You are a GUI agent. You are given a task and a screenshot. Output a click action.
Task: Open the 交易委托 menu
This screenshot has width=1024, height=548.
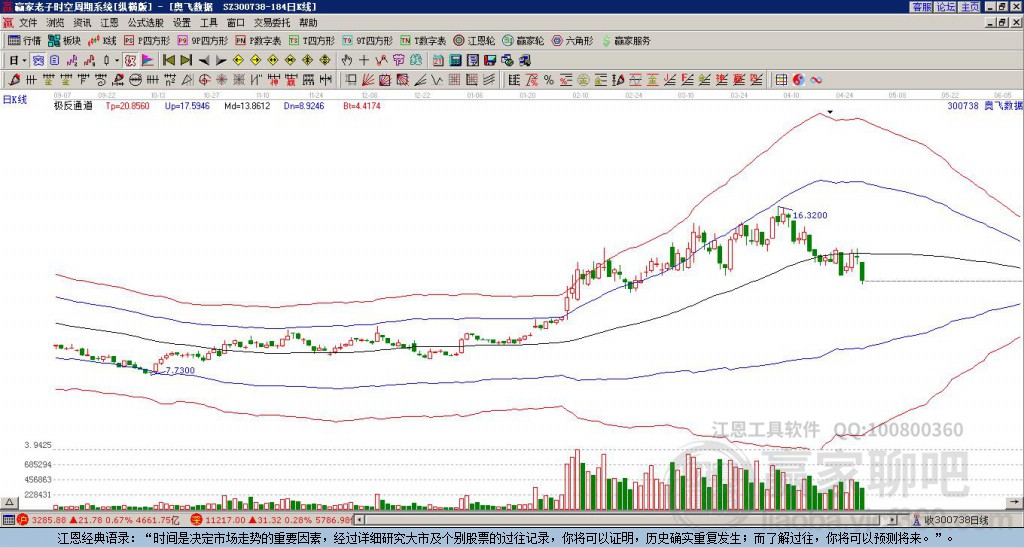[x=272, y=23]
